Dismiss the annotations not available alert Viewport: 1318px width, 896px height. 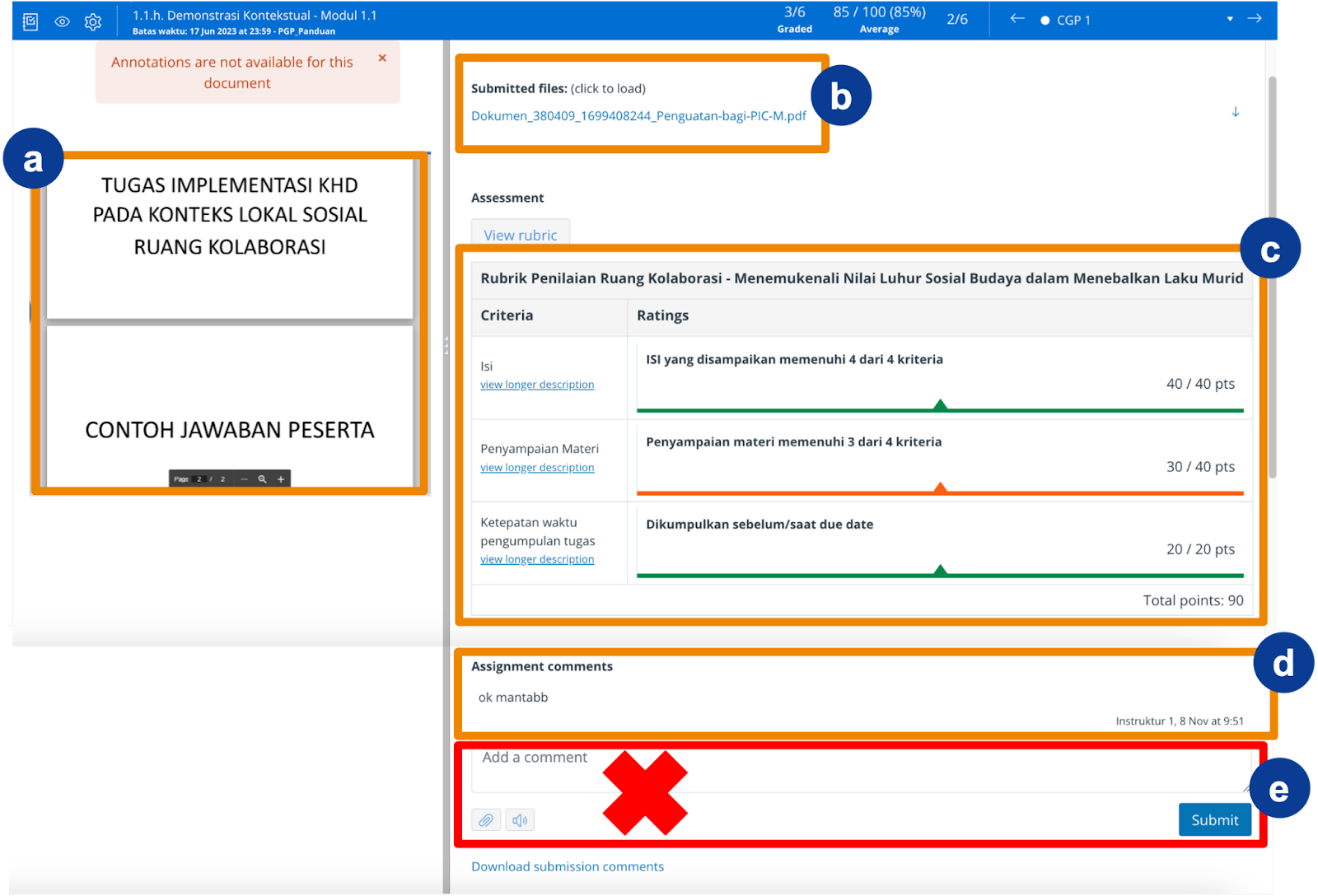pyautogui.click(x=382, y=58)
